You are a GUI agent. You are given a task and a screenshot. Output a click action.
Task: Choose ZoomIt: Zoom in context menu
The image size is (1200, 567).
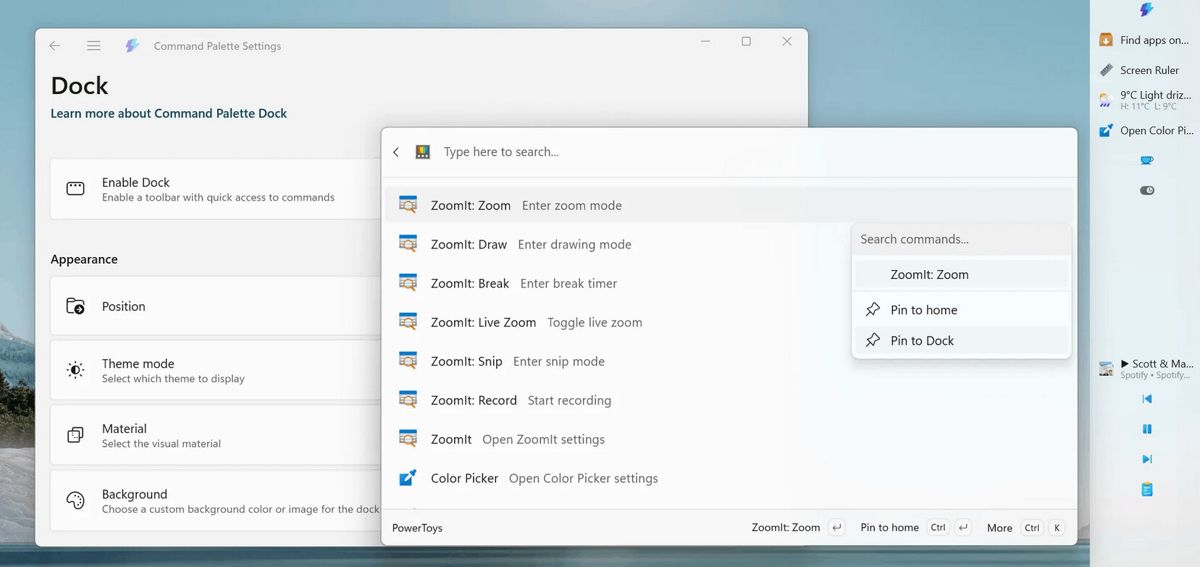coord(961,274)
